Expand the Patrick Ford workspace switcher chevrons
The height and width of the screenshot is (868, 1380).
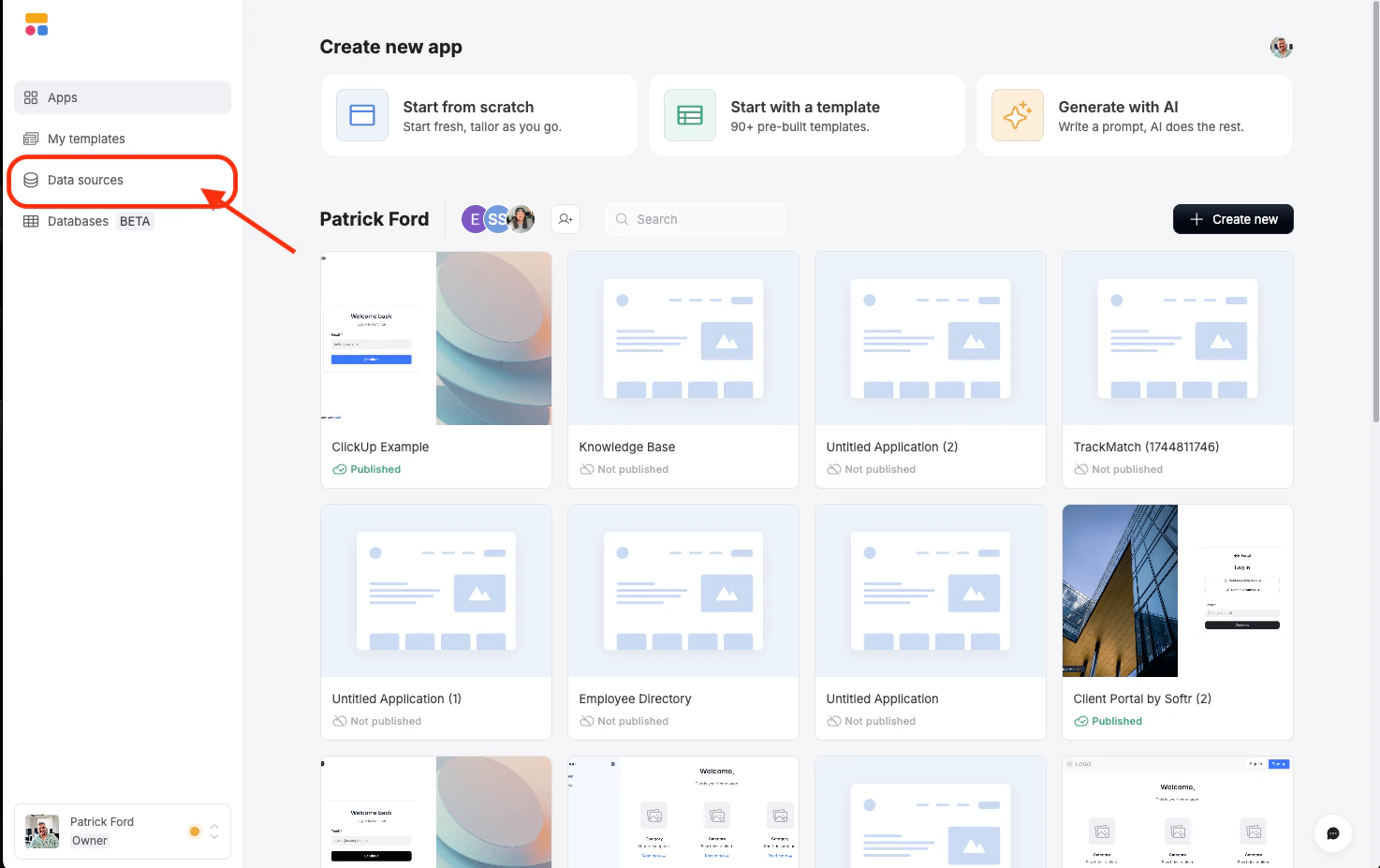(214, 831)
